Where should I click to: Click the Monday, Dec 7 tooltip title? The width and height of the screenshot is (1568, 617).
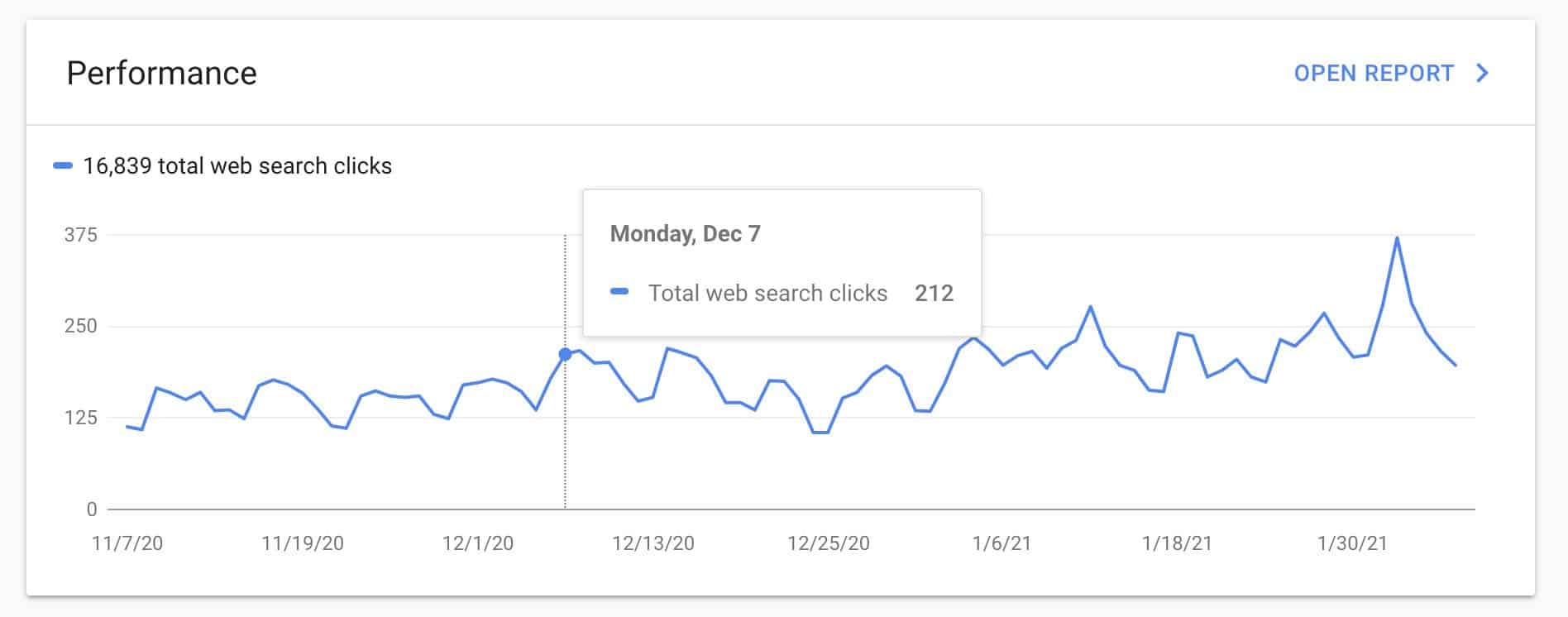[685, 234]
